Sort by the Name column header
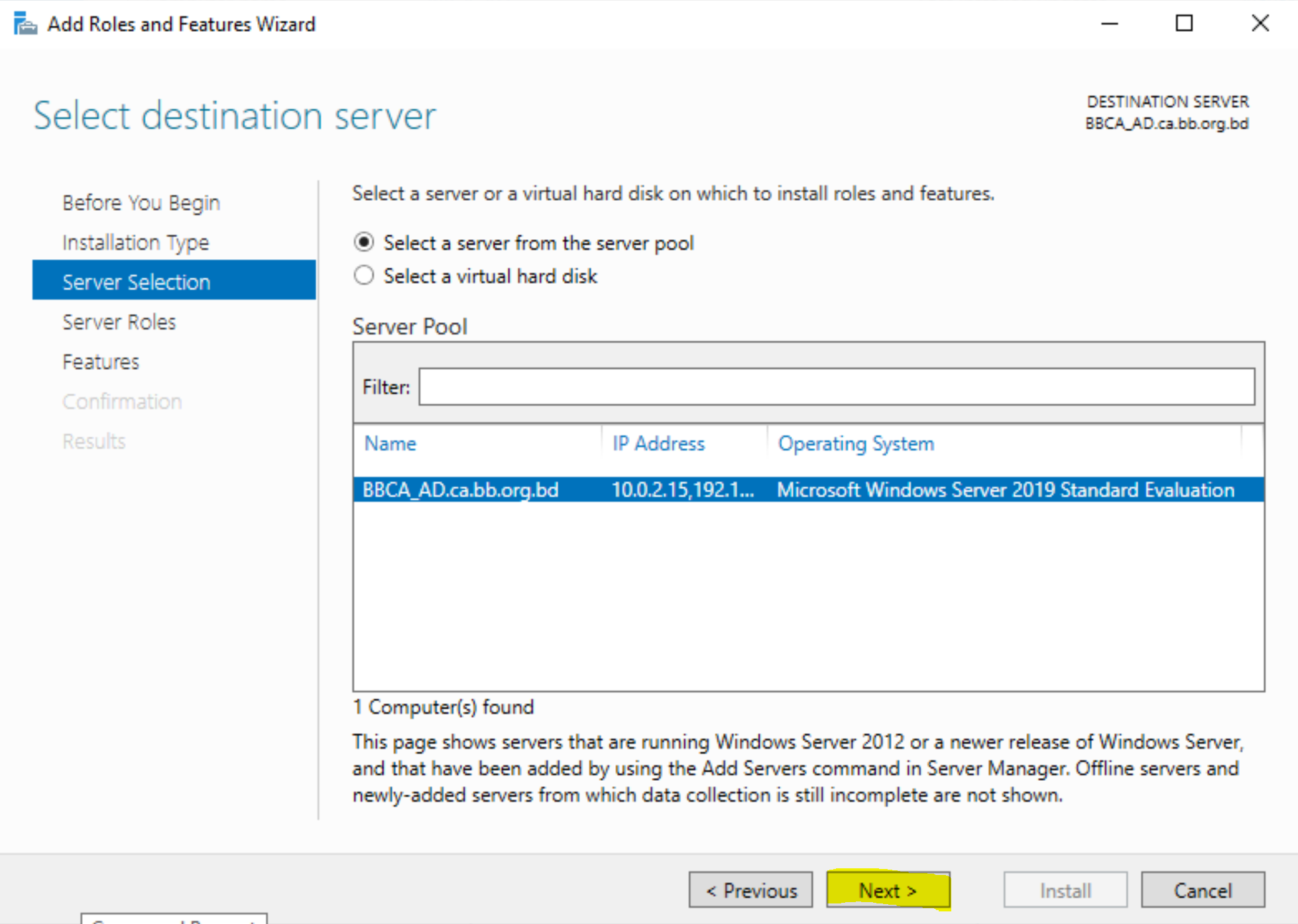This screenshot has width=1298, height=924. coord(390,443)
